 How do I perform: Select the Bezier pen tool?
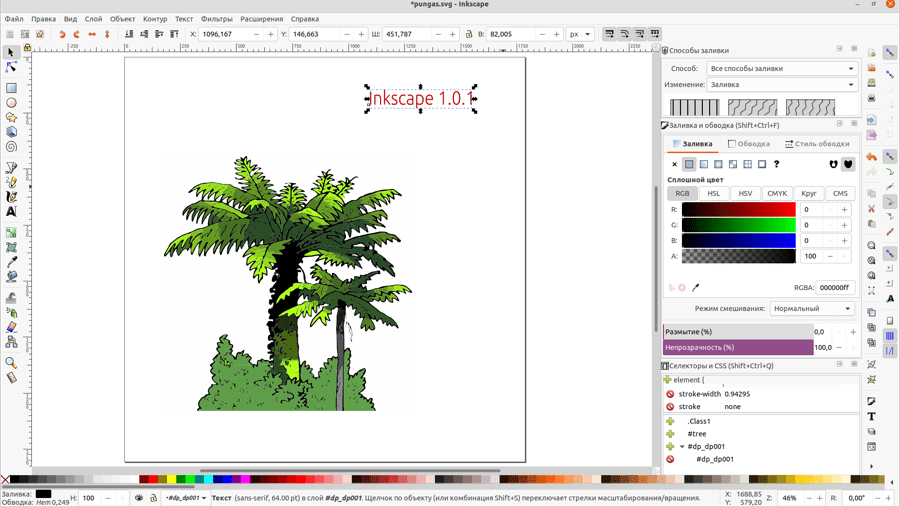(x=11, y=168)
